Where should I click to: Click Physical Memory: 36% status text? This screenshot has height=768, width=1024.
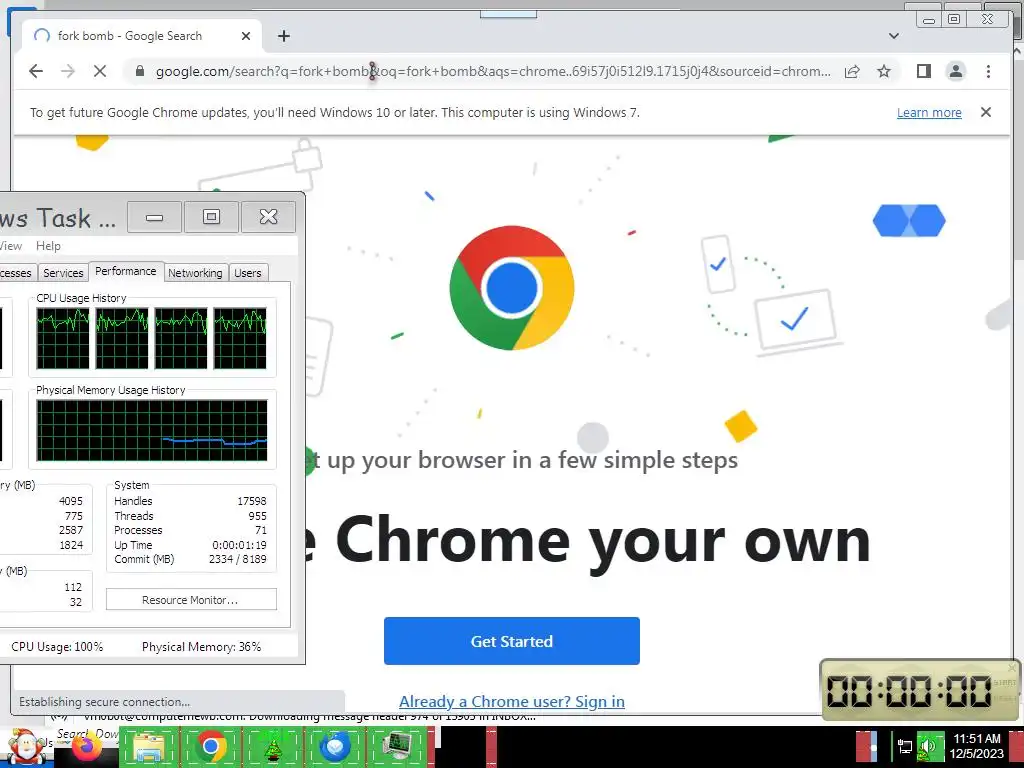201,647
